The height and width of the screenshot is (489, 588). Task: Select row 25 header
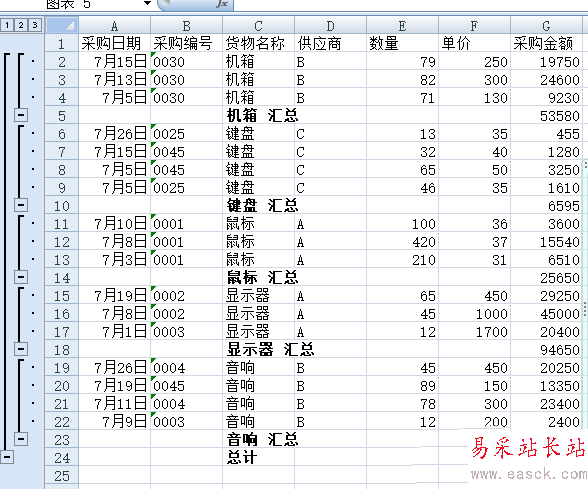62,476
